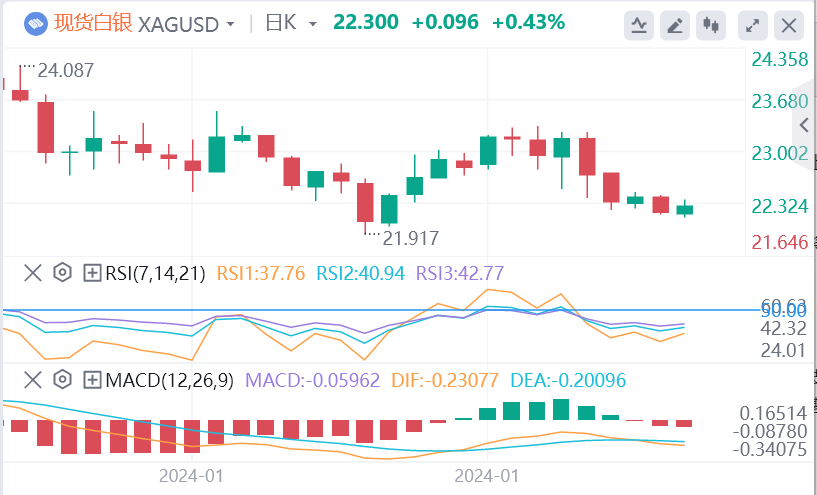Remove the MACD indicator panel
Viewport: 817px width, 495px height.
click(33, 379)
